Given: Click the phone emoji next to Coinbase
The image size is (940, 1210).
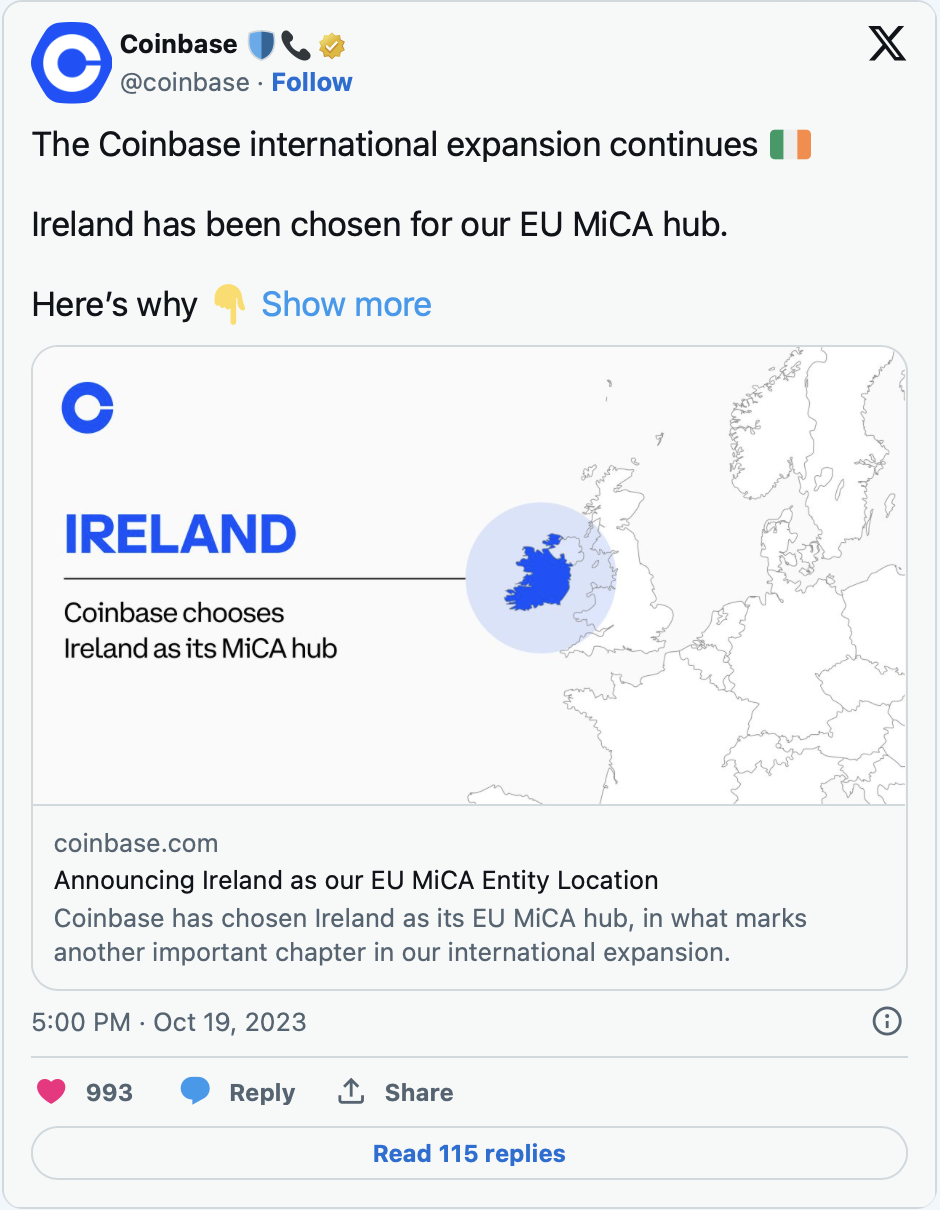Looking at the screenshot, I should pyautogui.click(x=296, y=45).
